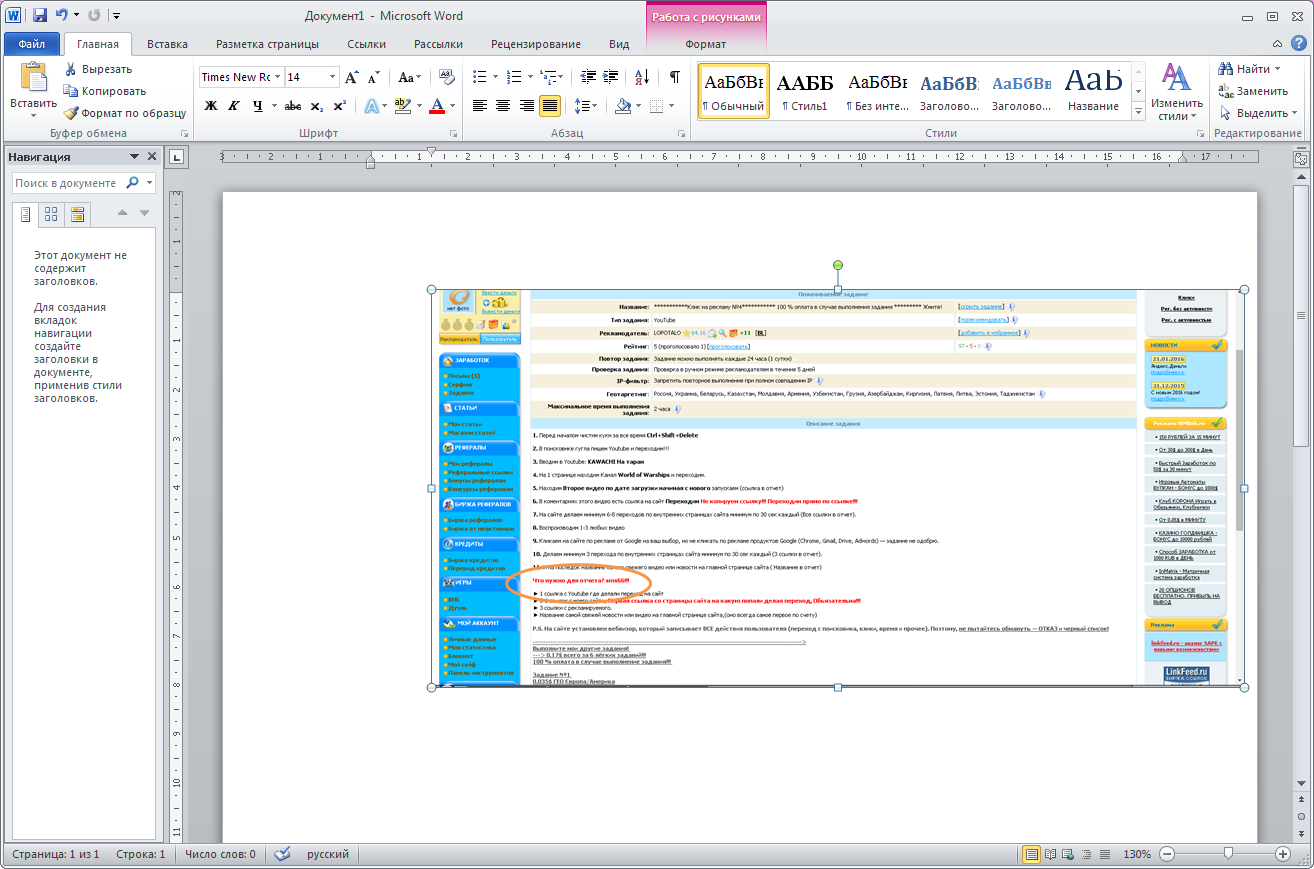Show or hide paragraph marks
Screen dimensions: 1314x869
pos(675,77)
